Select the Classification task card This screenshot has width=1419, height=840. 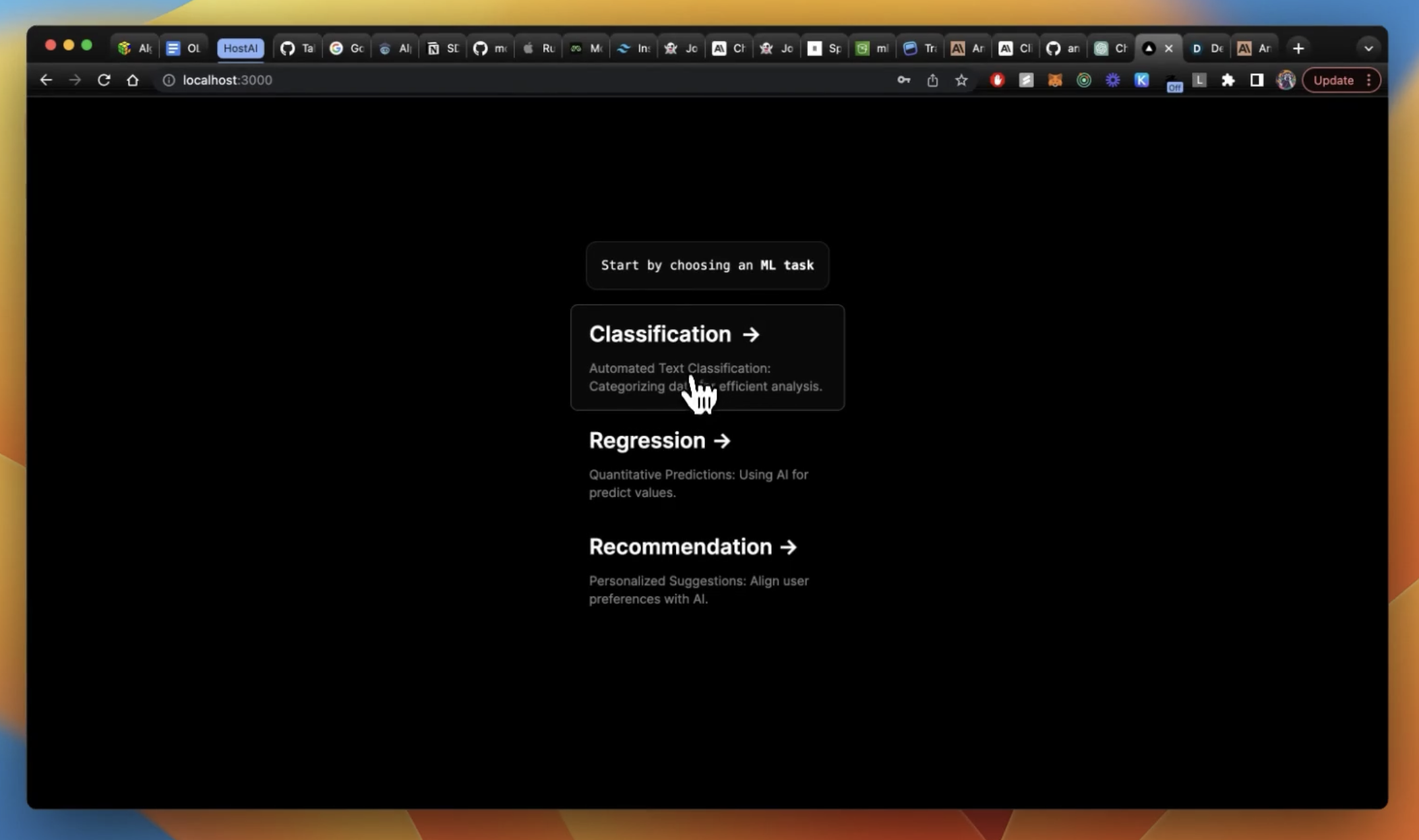[707, 357]
